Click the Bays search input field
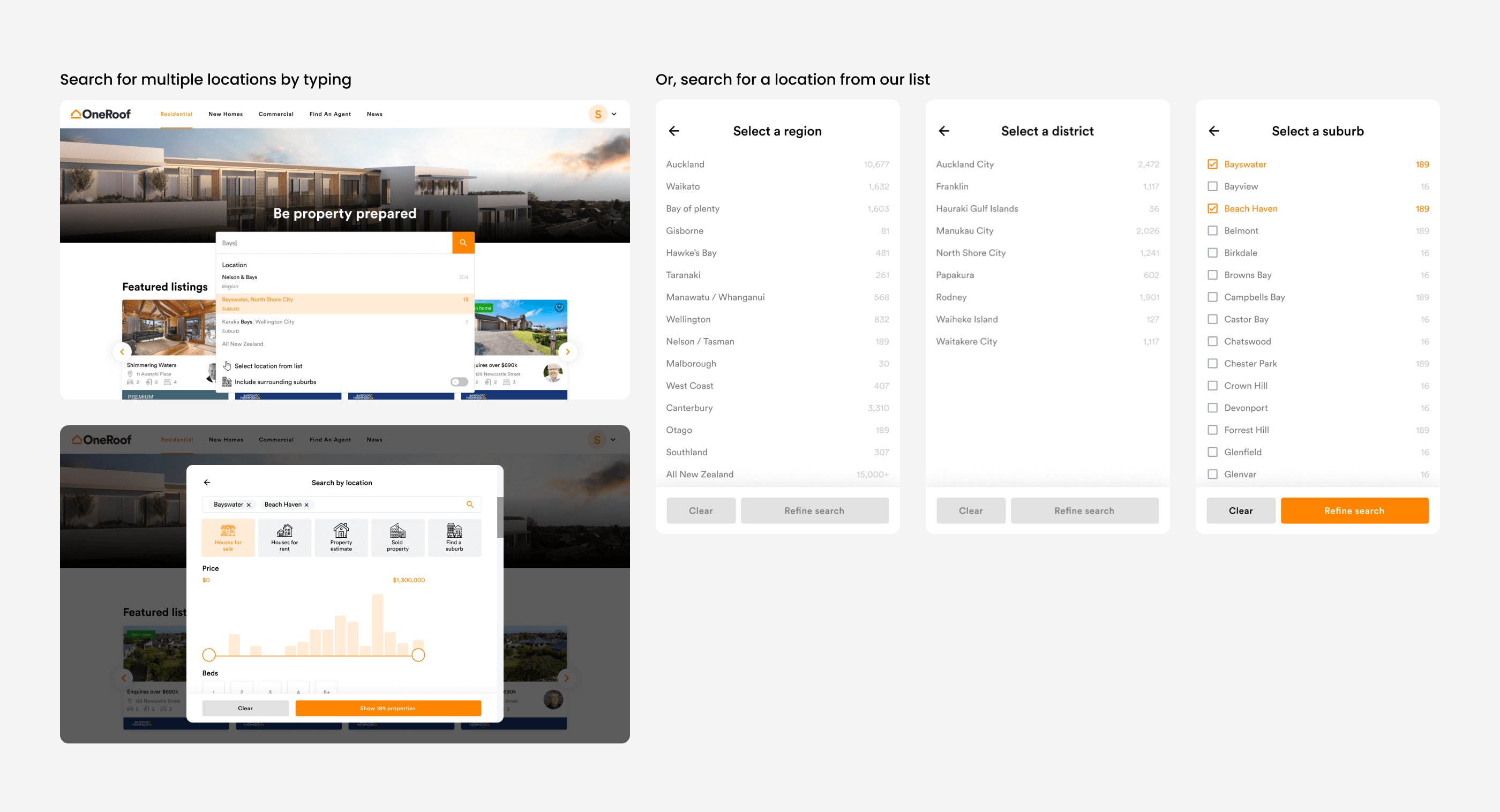Viewport: 1500px width, 812px height. point(334,243)
